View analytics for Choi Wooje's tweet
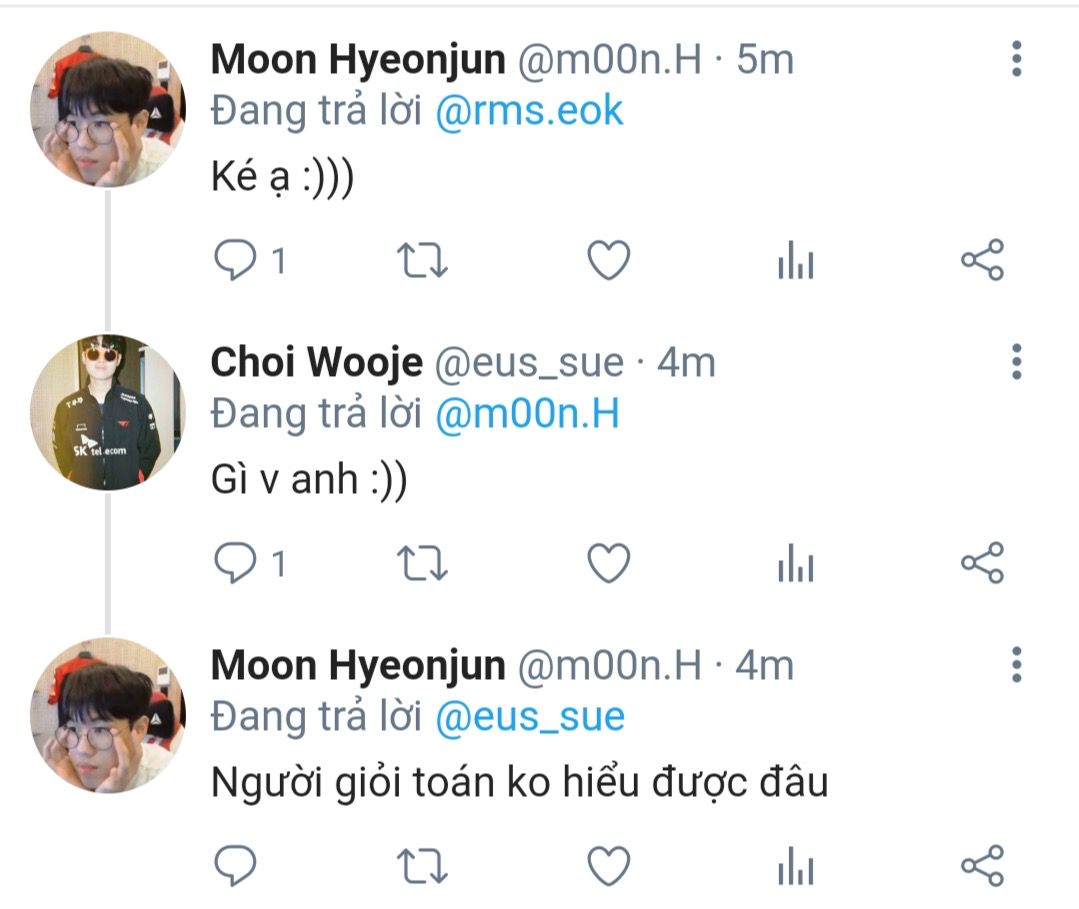The height and width of the screenshot is (909, 1079). (795, 563)
